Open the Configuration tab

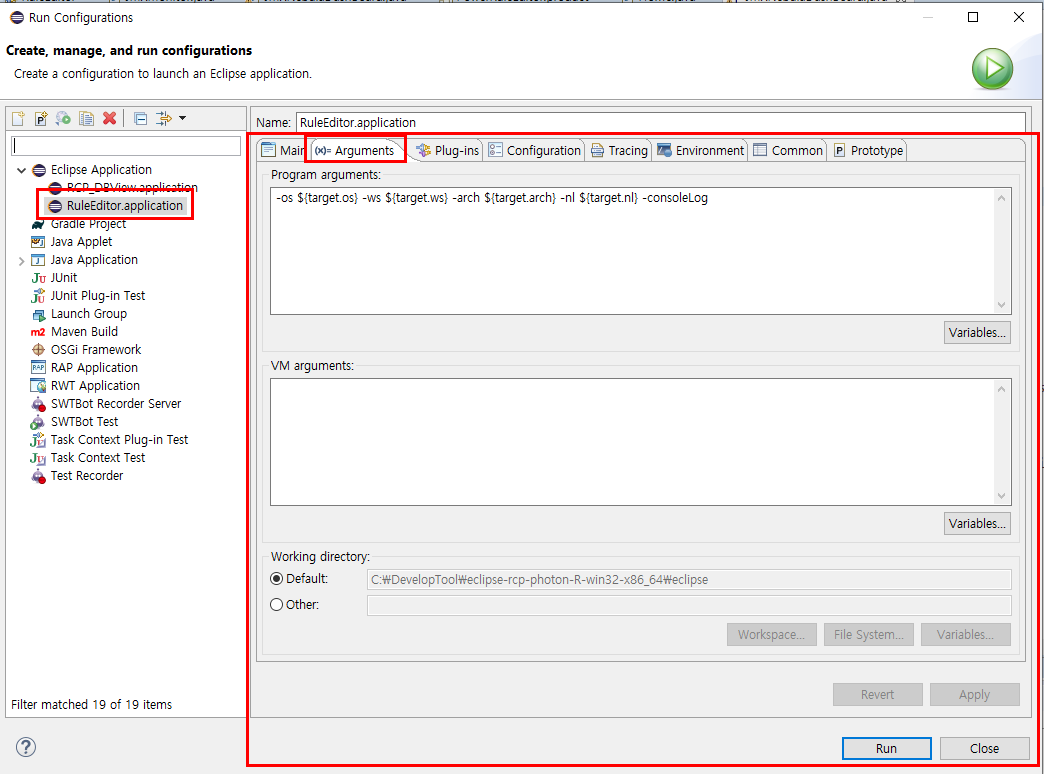[x=535, y=151]
